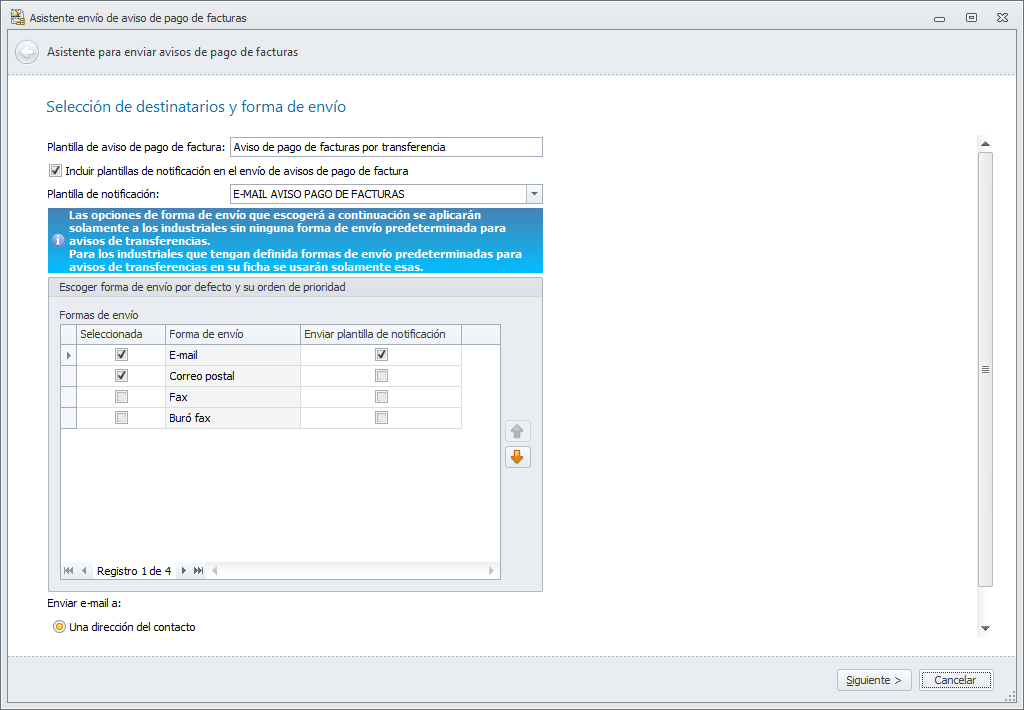The height and width of the screenshot is (710, 1024).
Task: Enable Fax as selected sending method
Action: (x=121, y=396)
